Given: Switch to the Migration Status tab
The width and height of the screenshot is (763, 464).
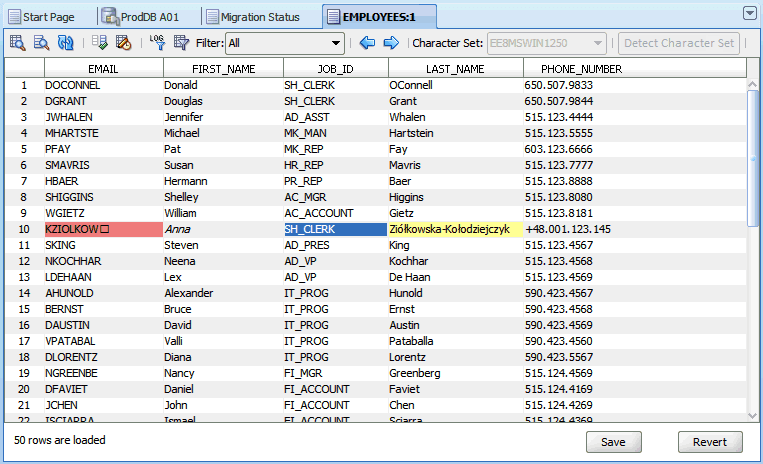Looking at the screenshot, I should click(x=253, y=17).
